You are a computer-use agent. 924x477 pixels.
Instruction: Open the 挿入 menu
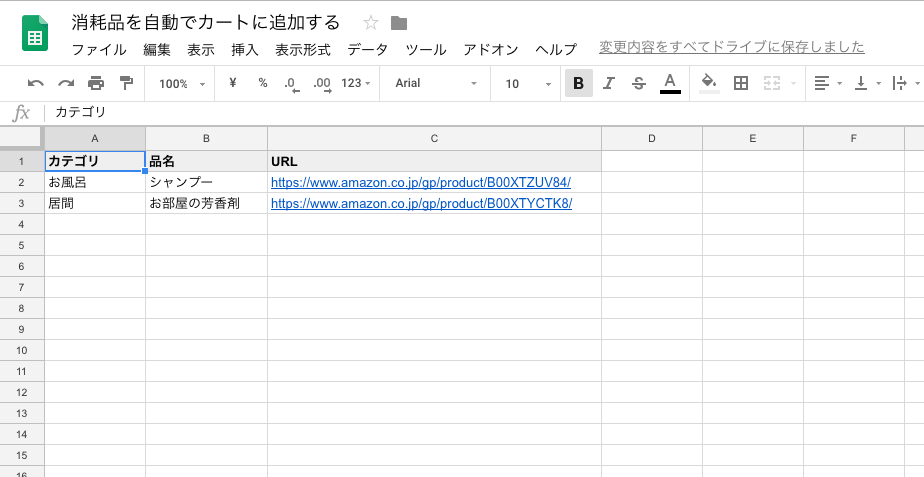click(x=245, y=50)
